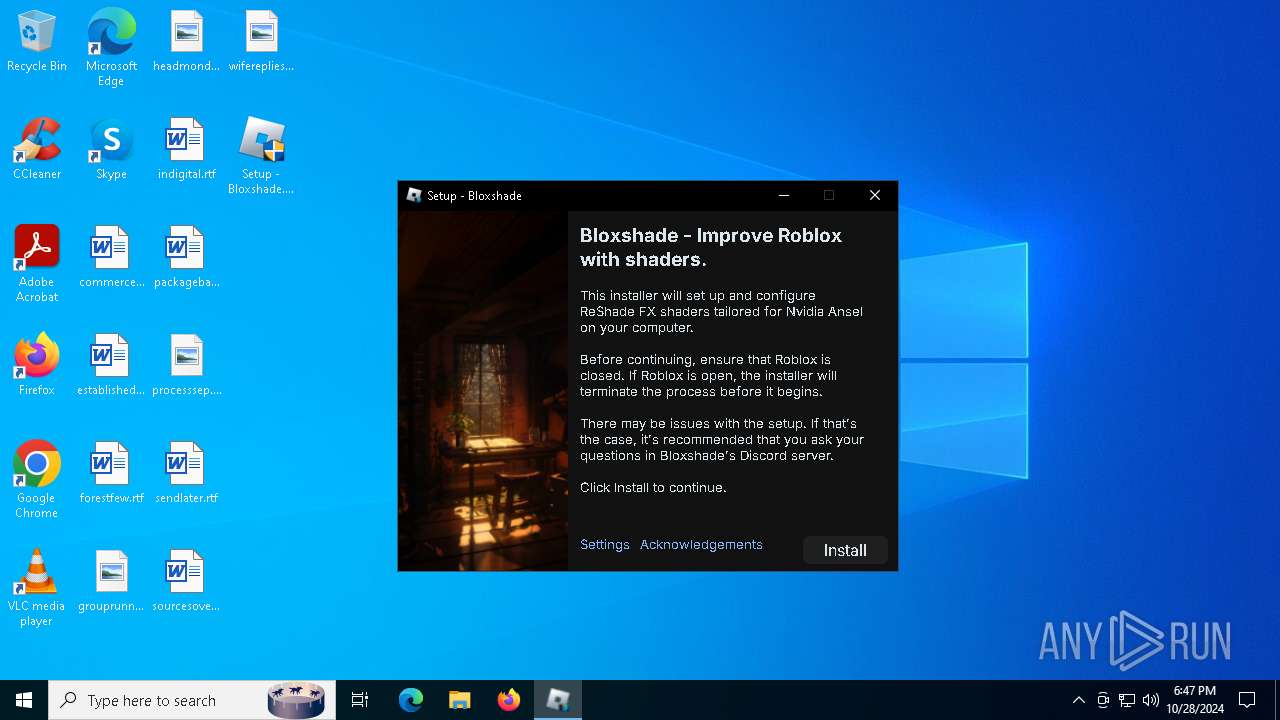Select the forestfew.rtf document icon

coord(111,474)
